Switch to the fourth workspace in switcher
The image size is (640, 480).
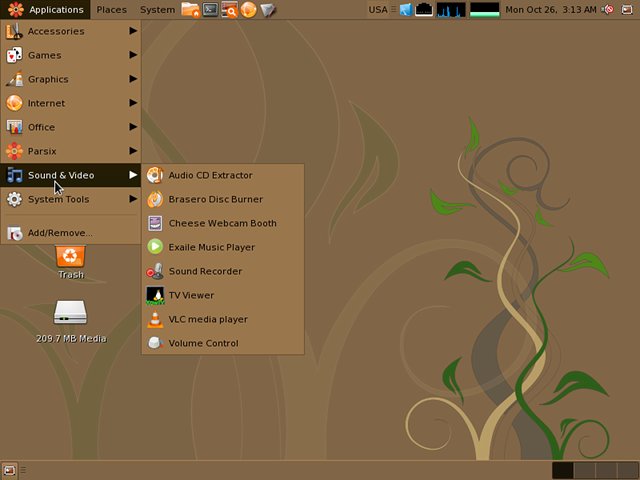click(628, 470)
